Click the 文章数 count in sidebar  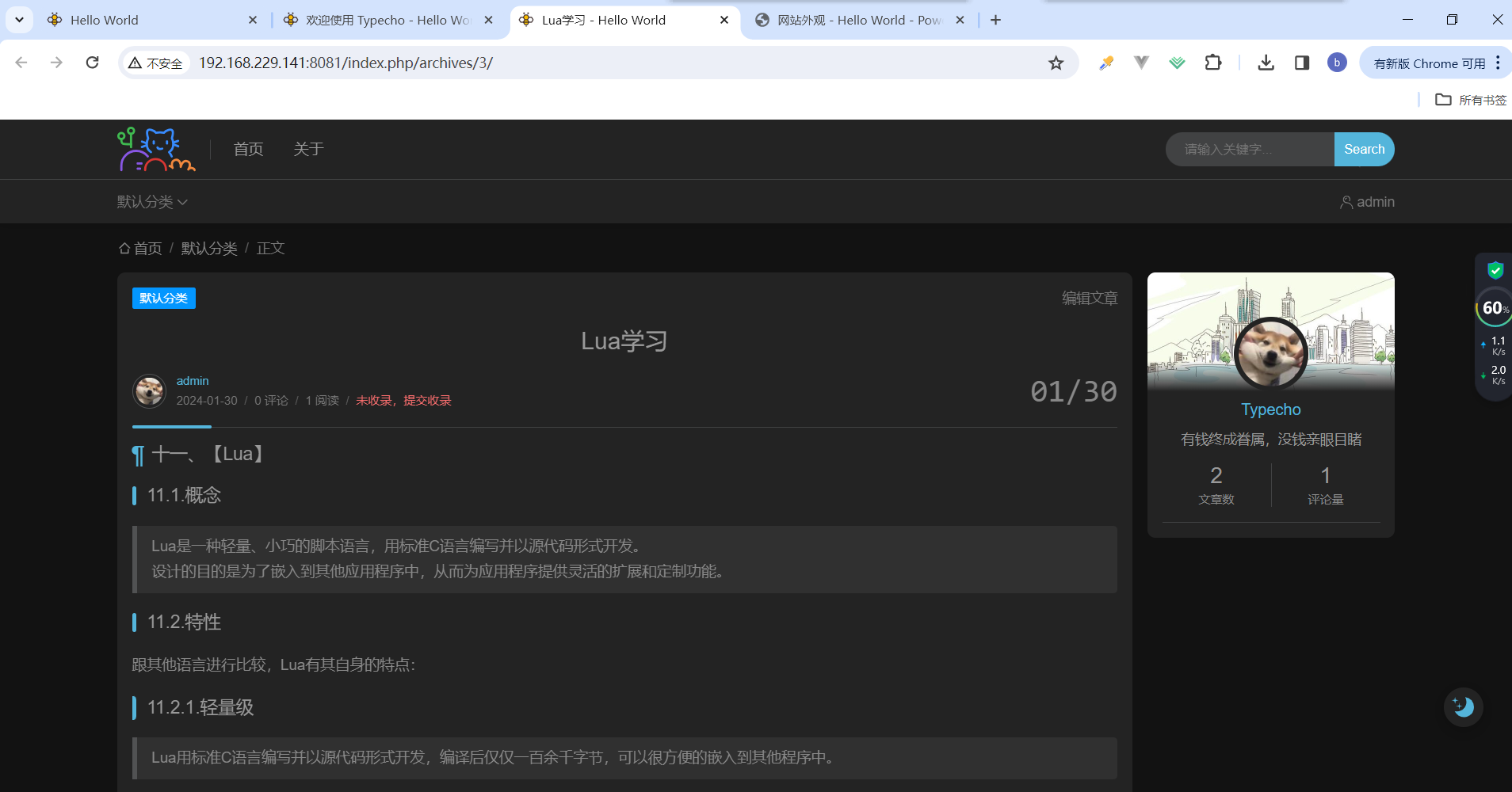1216,485
